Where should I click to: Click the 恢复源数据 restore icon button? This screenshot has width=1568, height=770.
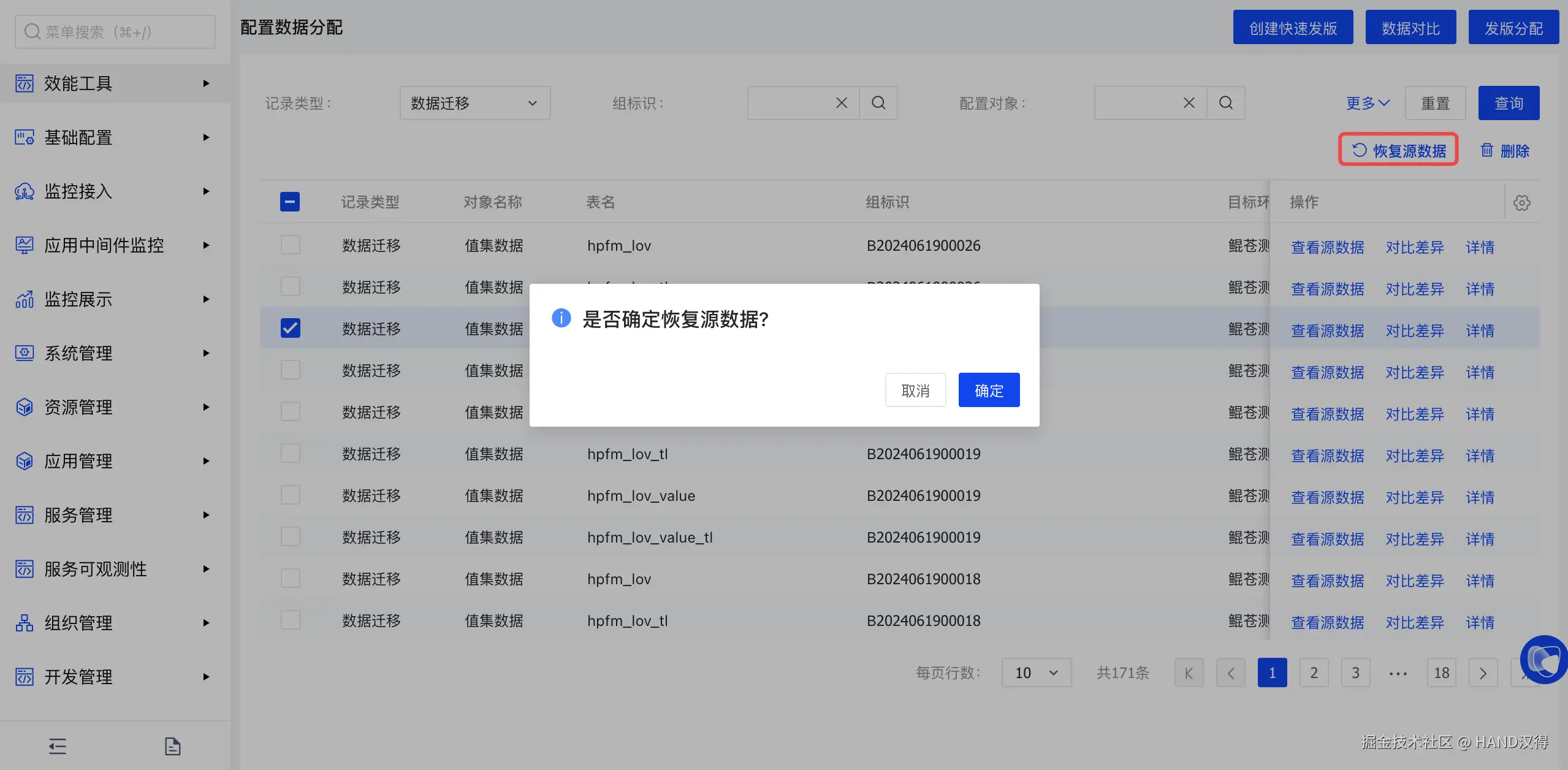1398,150
